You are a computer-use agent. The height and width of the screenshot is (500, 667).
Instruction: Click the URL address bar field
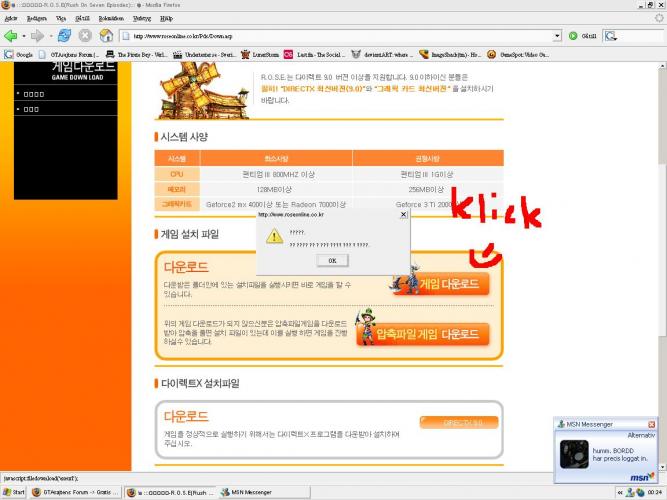342,36
